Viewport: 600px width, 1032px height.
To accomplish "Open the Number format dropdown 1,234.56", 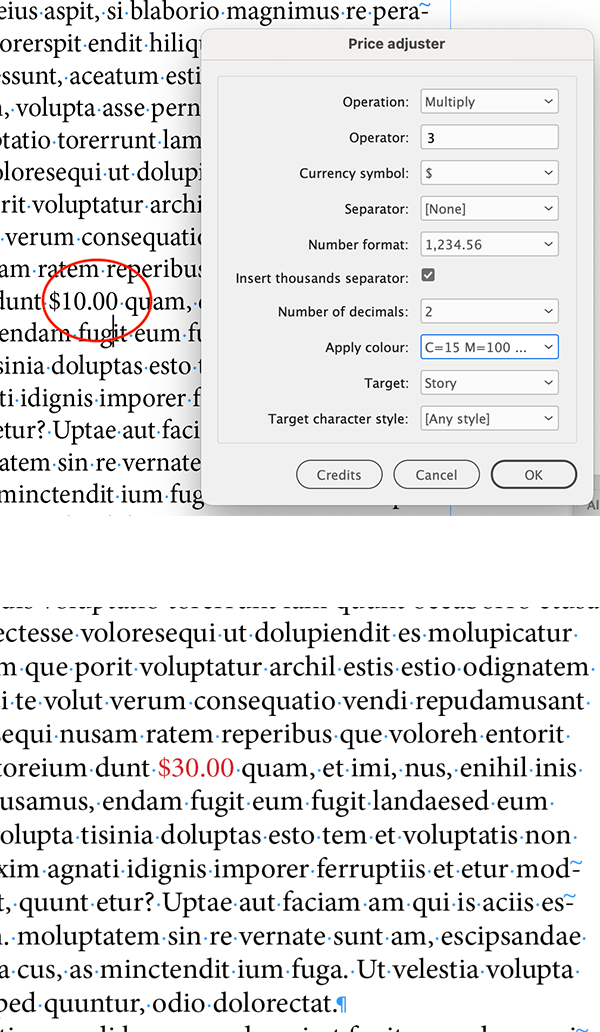I will click(x=489, y=244).
